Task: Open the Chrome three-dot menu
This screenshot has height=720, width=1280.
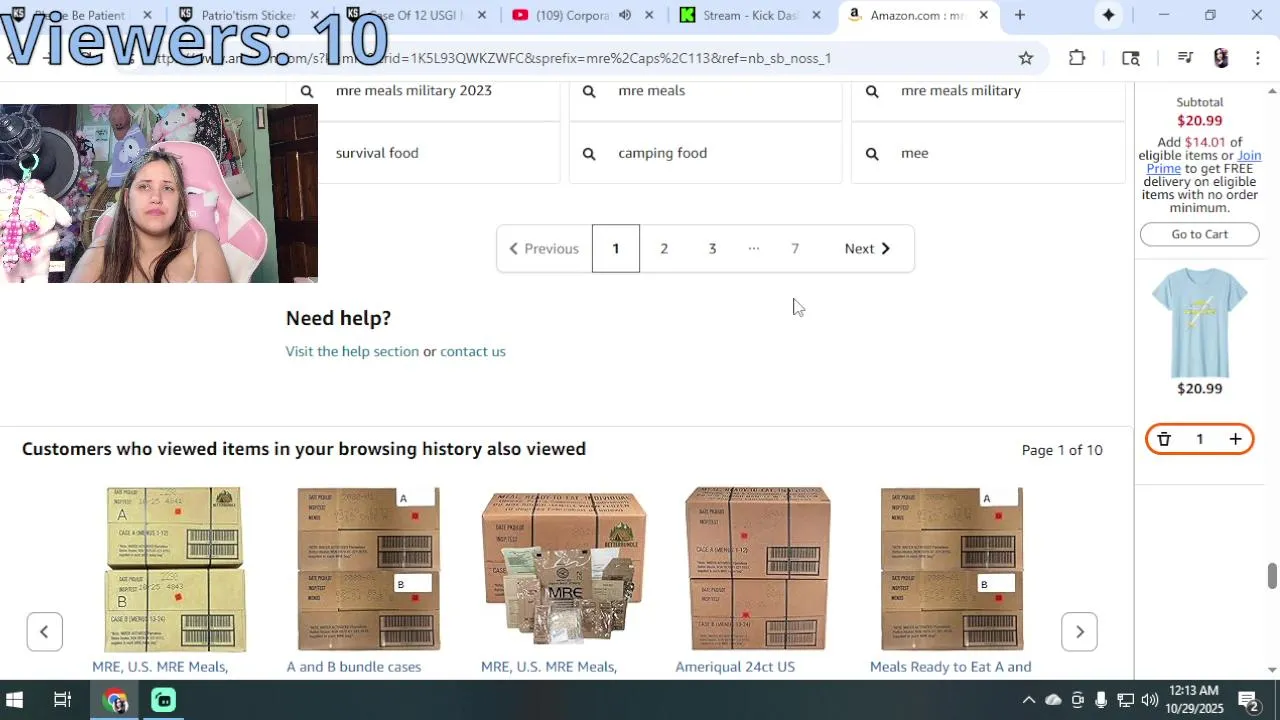Action: pyautogui.click(x=1258, y=58)
